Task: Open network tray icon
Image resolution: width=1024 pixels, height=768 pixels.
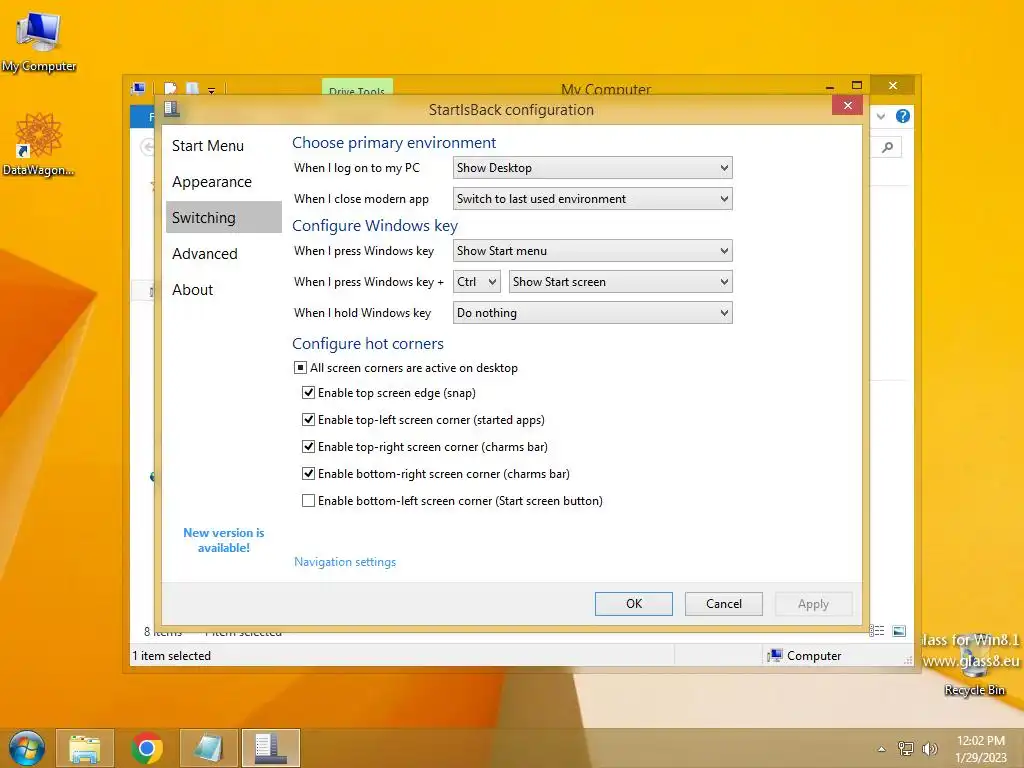Action: (x=906, y=748)
